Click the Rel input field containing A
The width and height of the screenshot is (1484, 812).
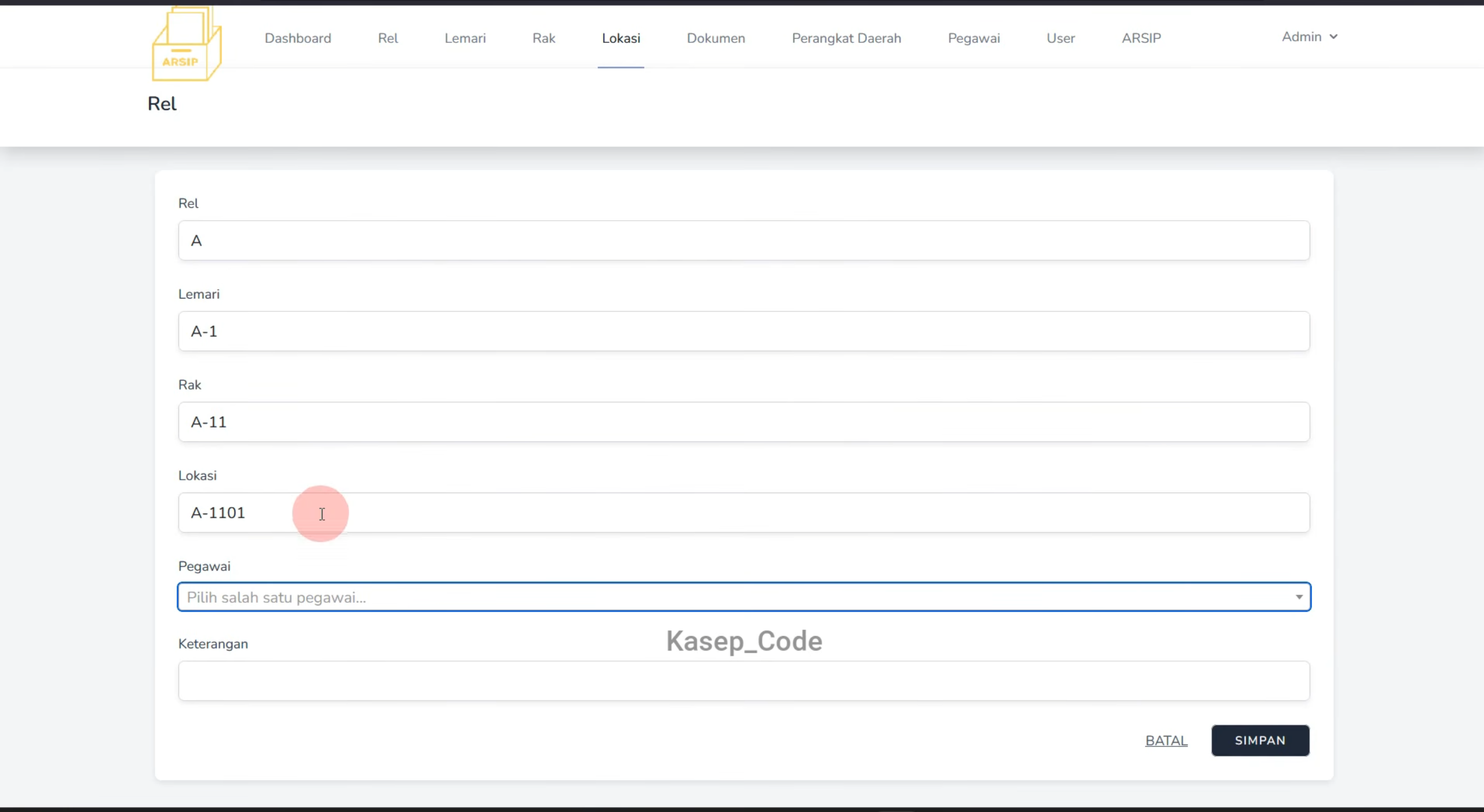pyautogui.click(x=744, y=240)
